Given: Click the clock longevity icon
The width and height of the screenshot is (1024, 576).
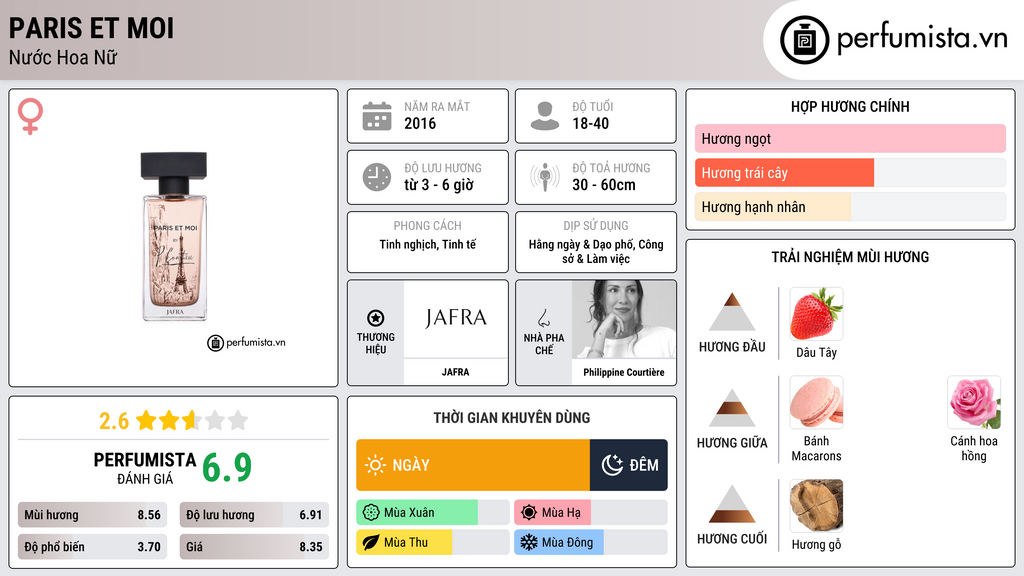Looking at the screenshot, I should click(377, 177).
